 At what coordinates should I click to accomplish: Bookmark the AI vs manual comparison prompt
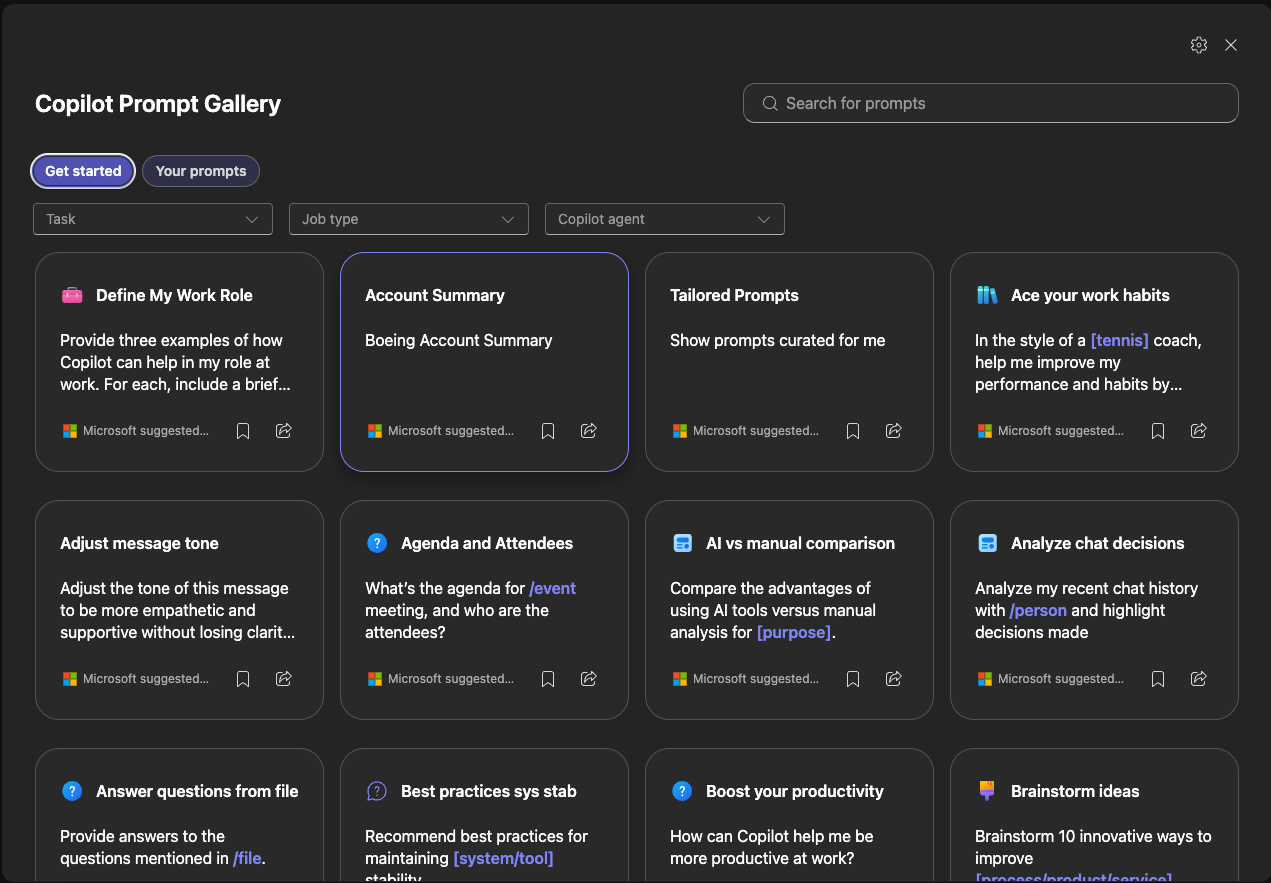pyautogui.click(x=853, y=679)
